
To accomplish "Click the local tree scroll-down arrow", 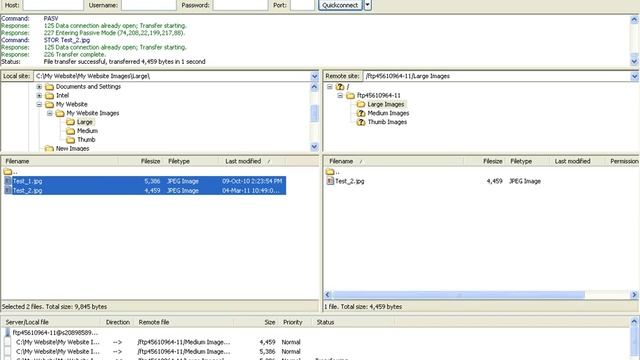I will [314, 147].
